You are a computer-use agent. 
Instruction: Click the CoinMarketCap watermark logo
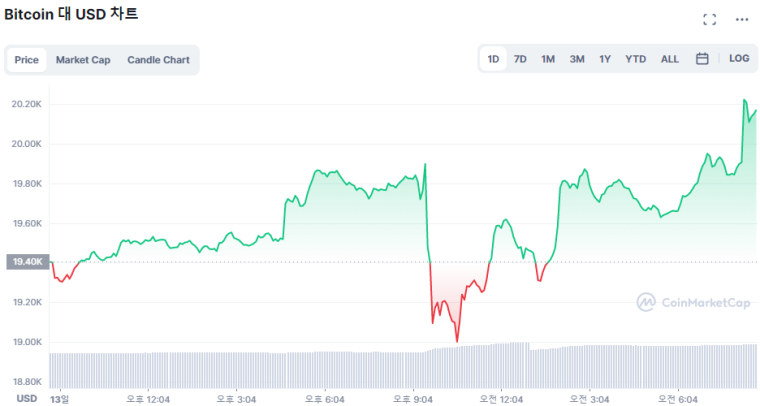click(x=693, y=301)
